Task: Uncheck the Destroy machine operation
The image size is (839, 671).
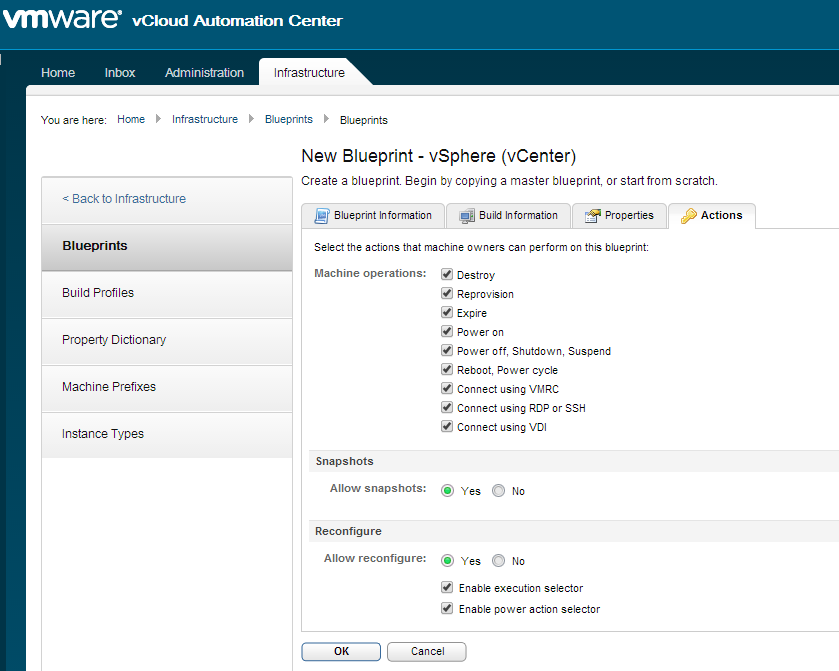Action: pyautogui.click(x=447, y=275)
